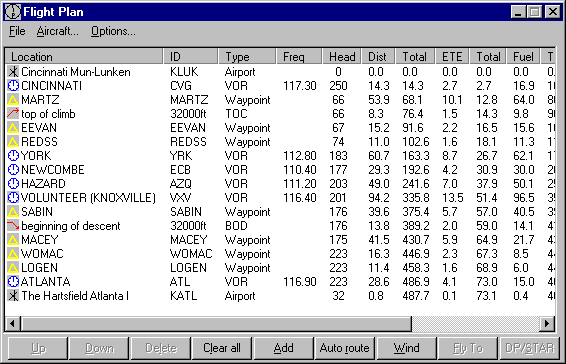The width and height of the screenshot is (566, 364).
Task: Click the horizontal scrollbar left arrow
Action: [x=13, y=324]
